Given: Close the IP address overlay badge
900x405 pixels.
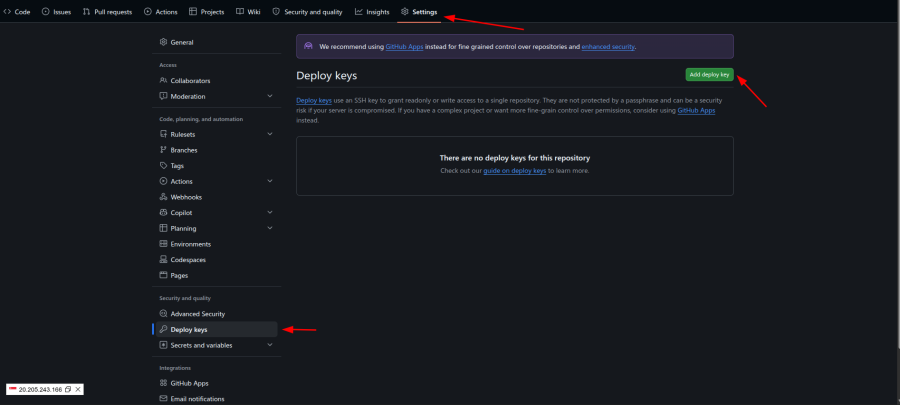Looking at the screenshot, I should pos(78,390).
